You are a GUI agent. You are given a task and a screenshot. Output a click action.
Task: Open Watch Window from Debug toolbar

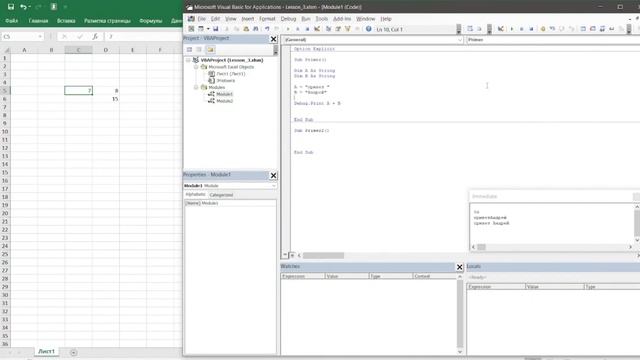click(602, 29)
